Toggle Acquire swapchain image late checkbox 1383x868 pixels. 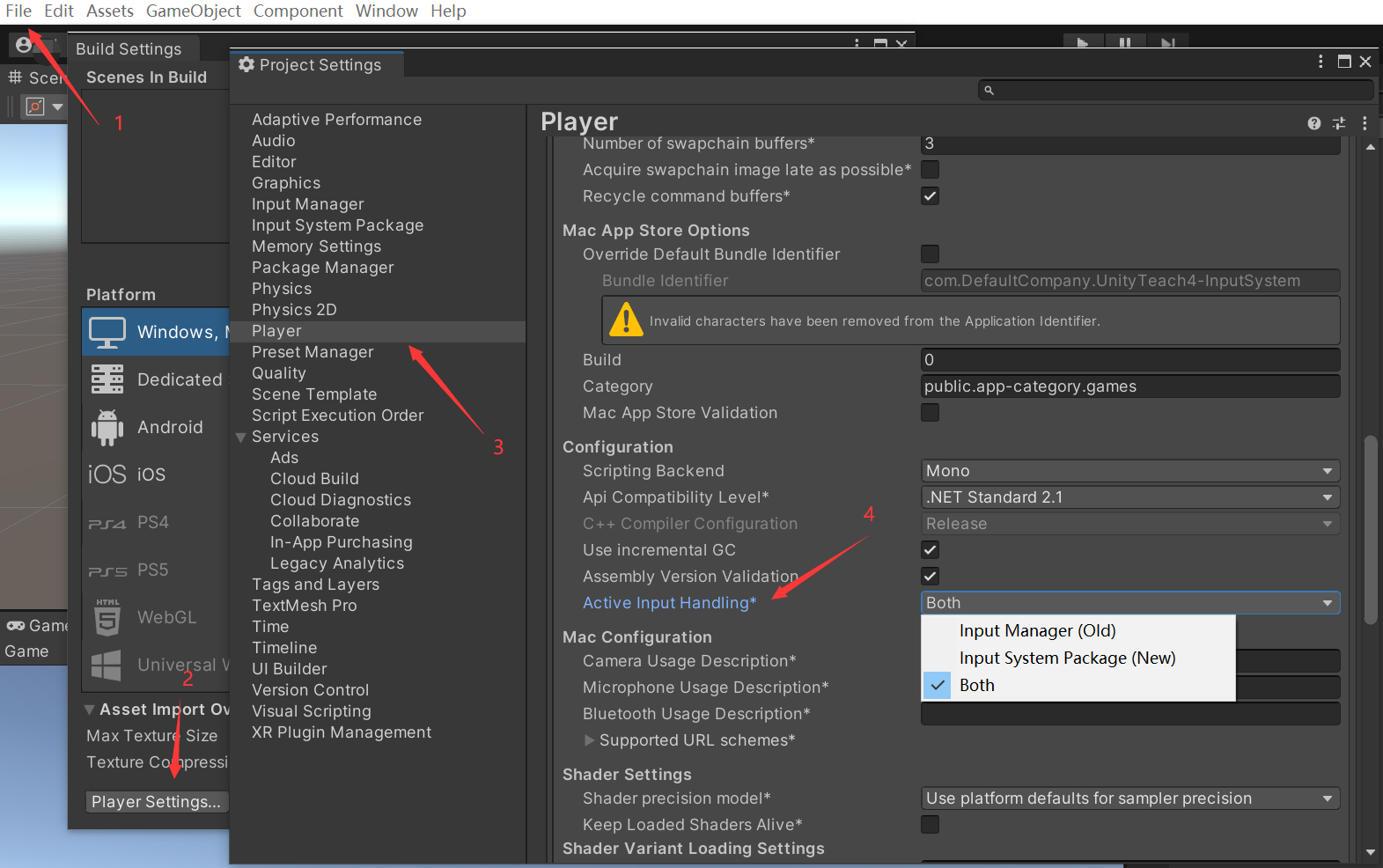(930, 169)
